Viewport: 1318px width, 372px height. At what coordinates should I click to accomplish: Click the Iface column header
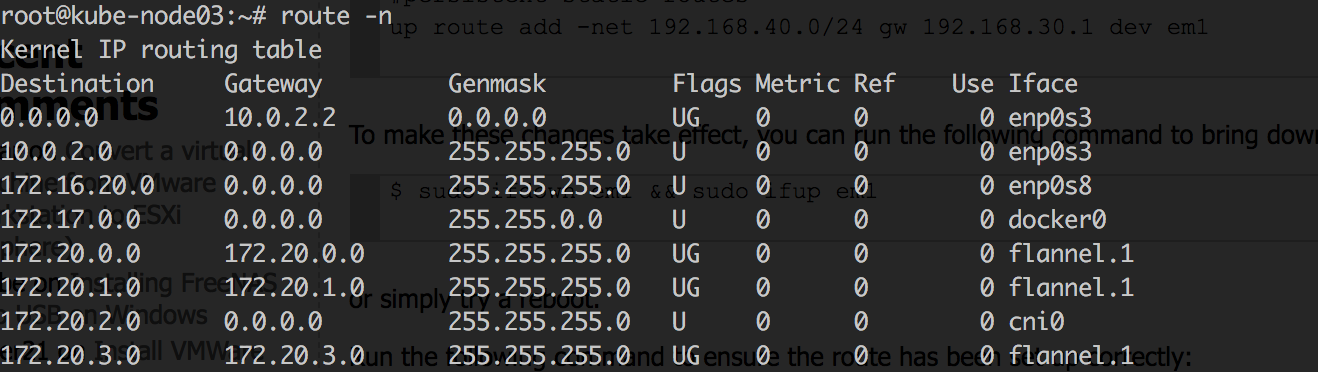pos(1043,84)
